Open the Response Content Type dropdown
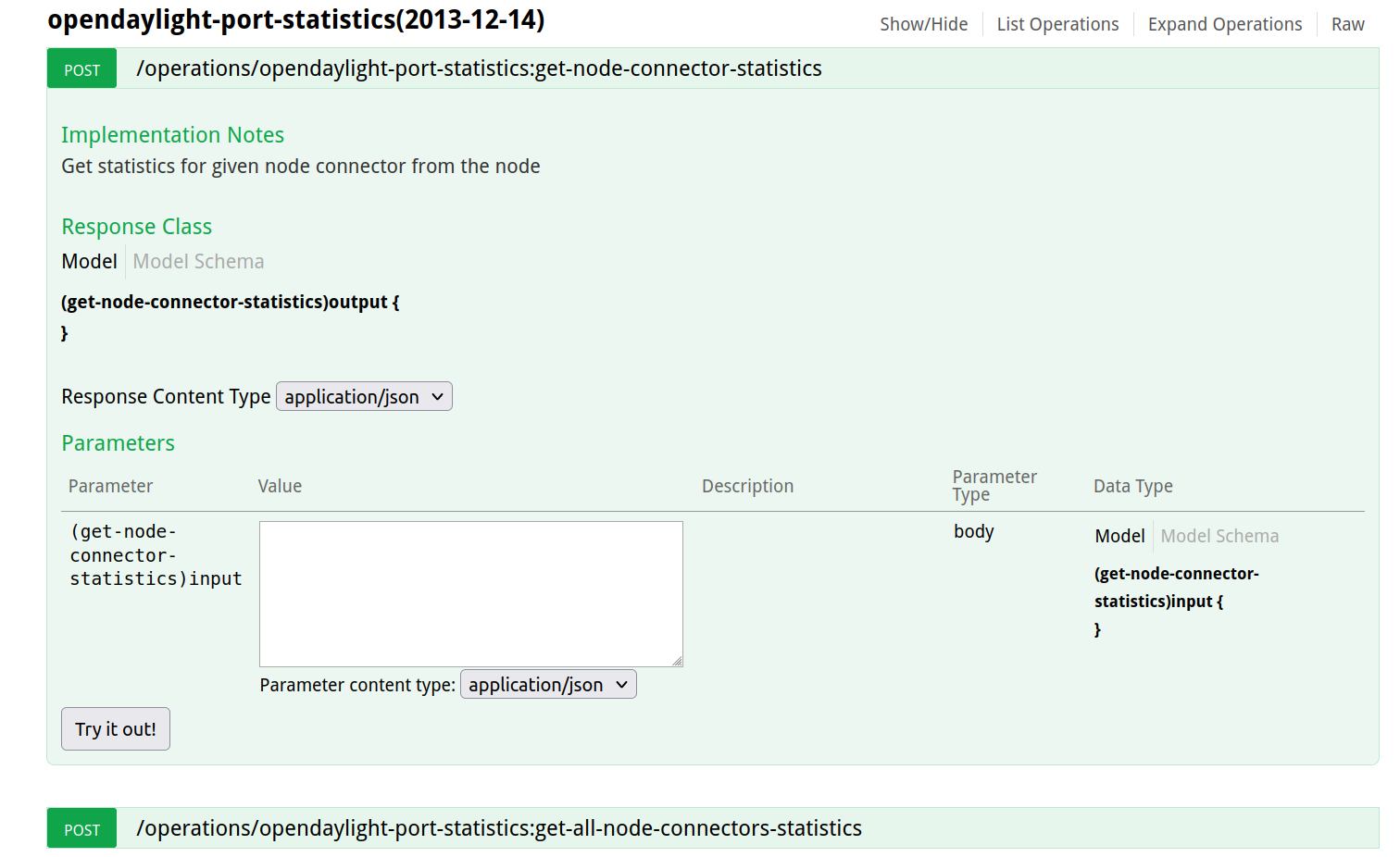Screen dimensions: 1400x857 tap(364, 397)
